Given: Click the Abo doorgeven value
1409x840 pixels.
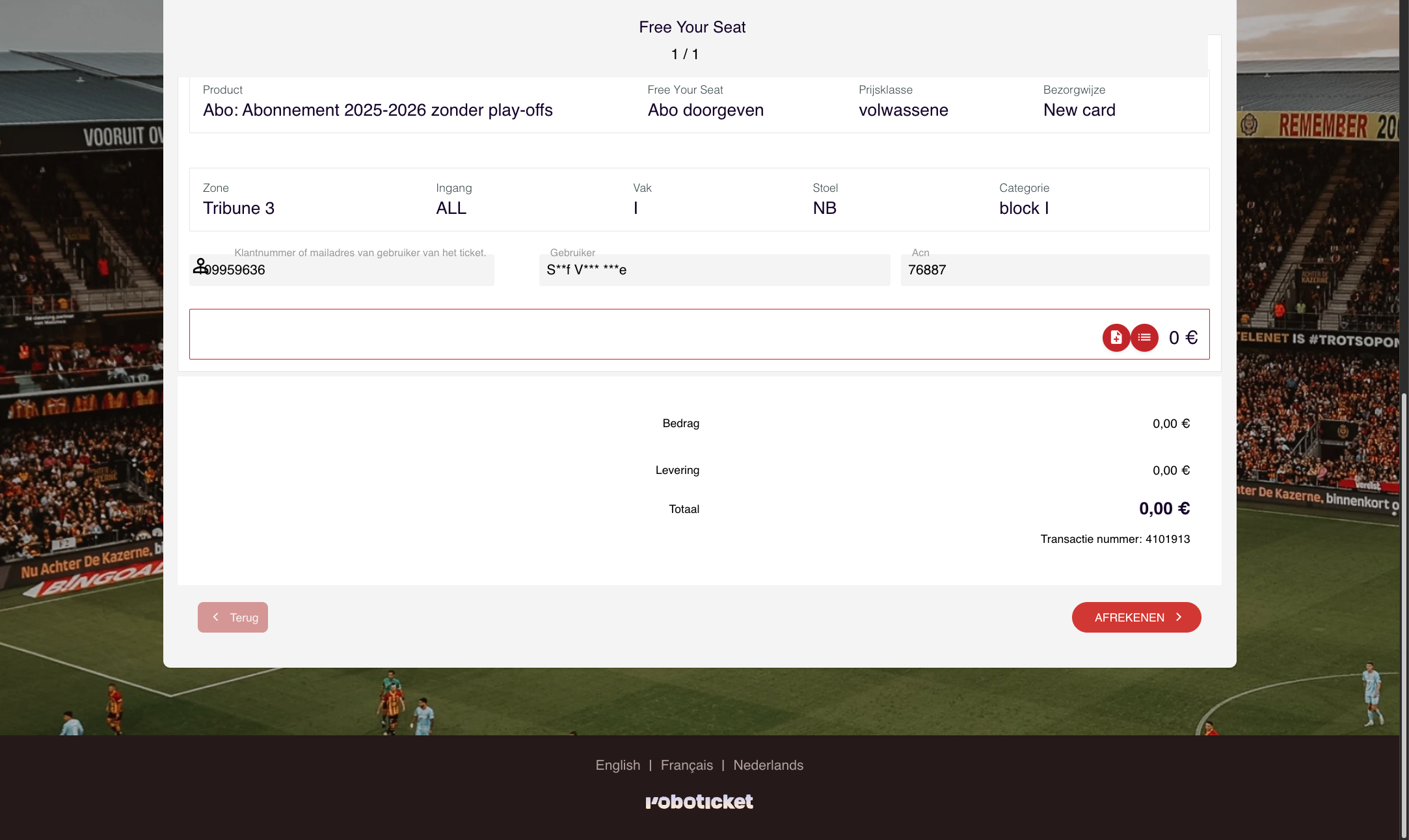Looking at the screenshot, I should point(706,110).
